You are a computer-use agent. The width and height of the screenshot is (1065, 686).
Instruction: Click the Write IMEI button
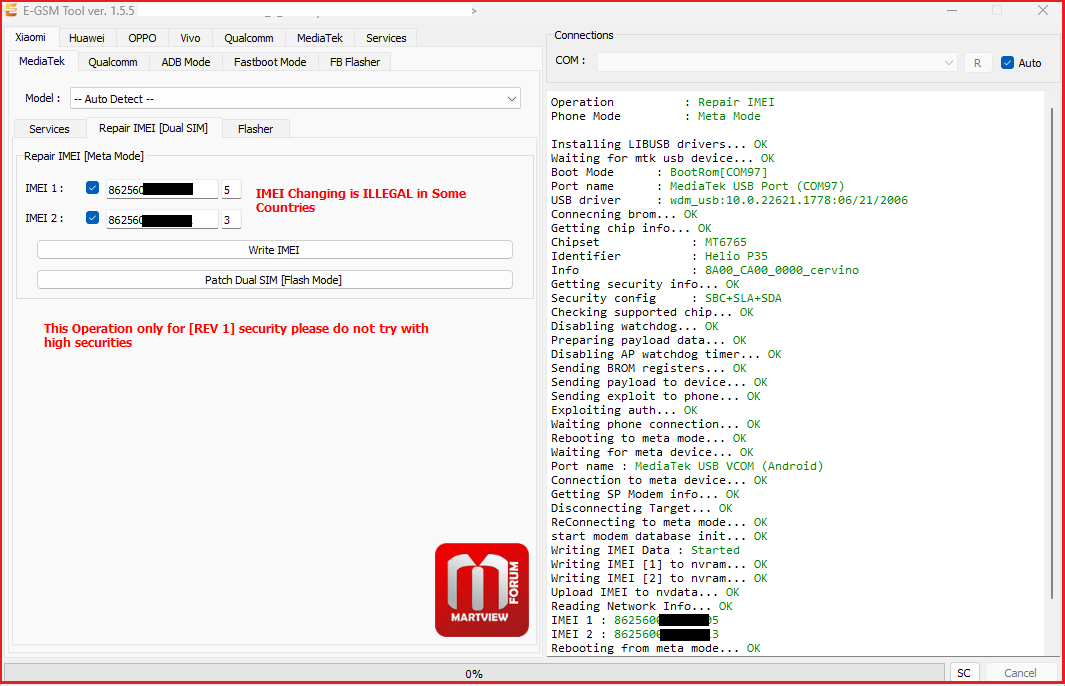[x=274, y=250]
